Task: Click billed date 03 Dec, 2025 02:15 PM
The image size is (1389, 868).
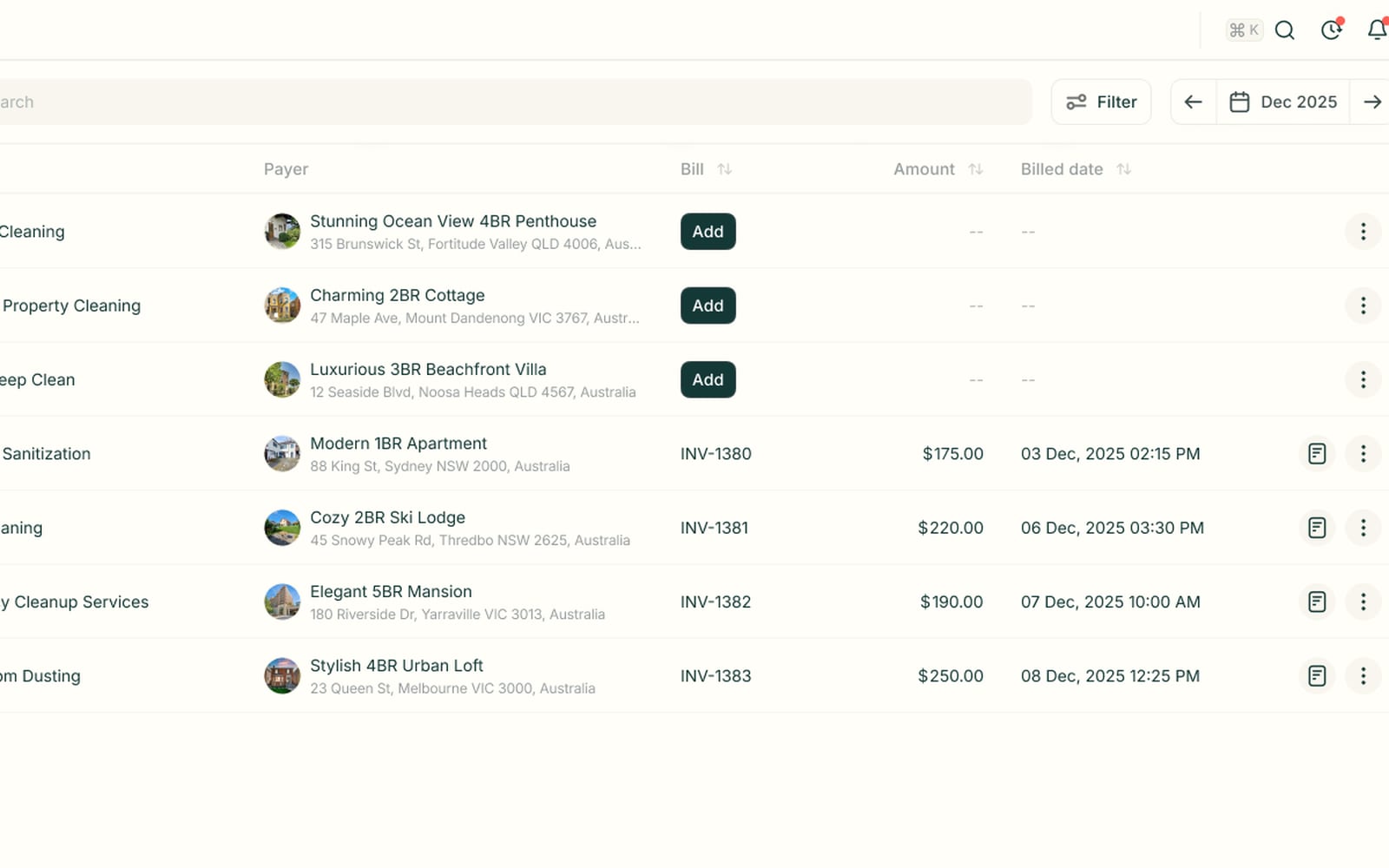Action: (x=1110, y=454)
